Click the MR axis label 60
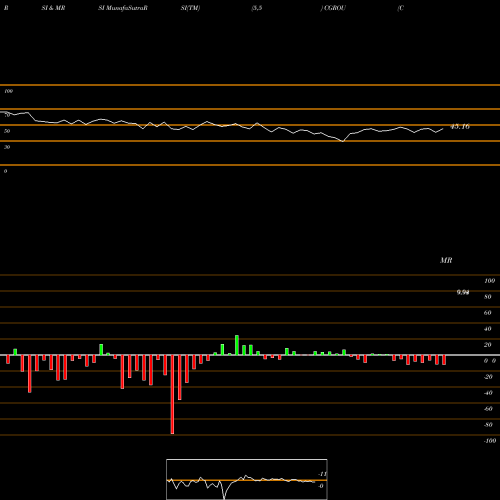 coord(488,313)
